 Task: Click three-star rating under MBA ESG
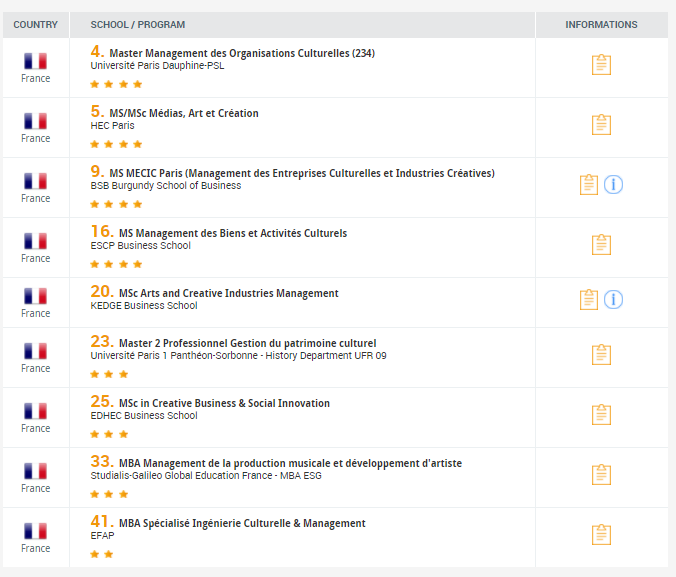pyautogui.click(x=109, y=494)
